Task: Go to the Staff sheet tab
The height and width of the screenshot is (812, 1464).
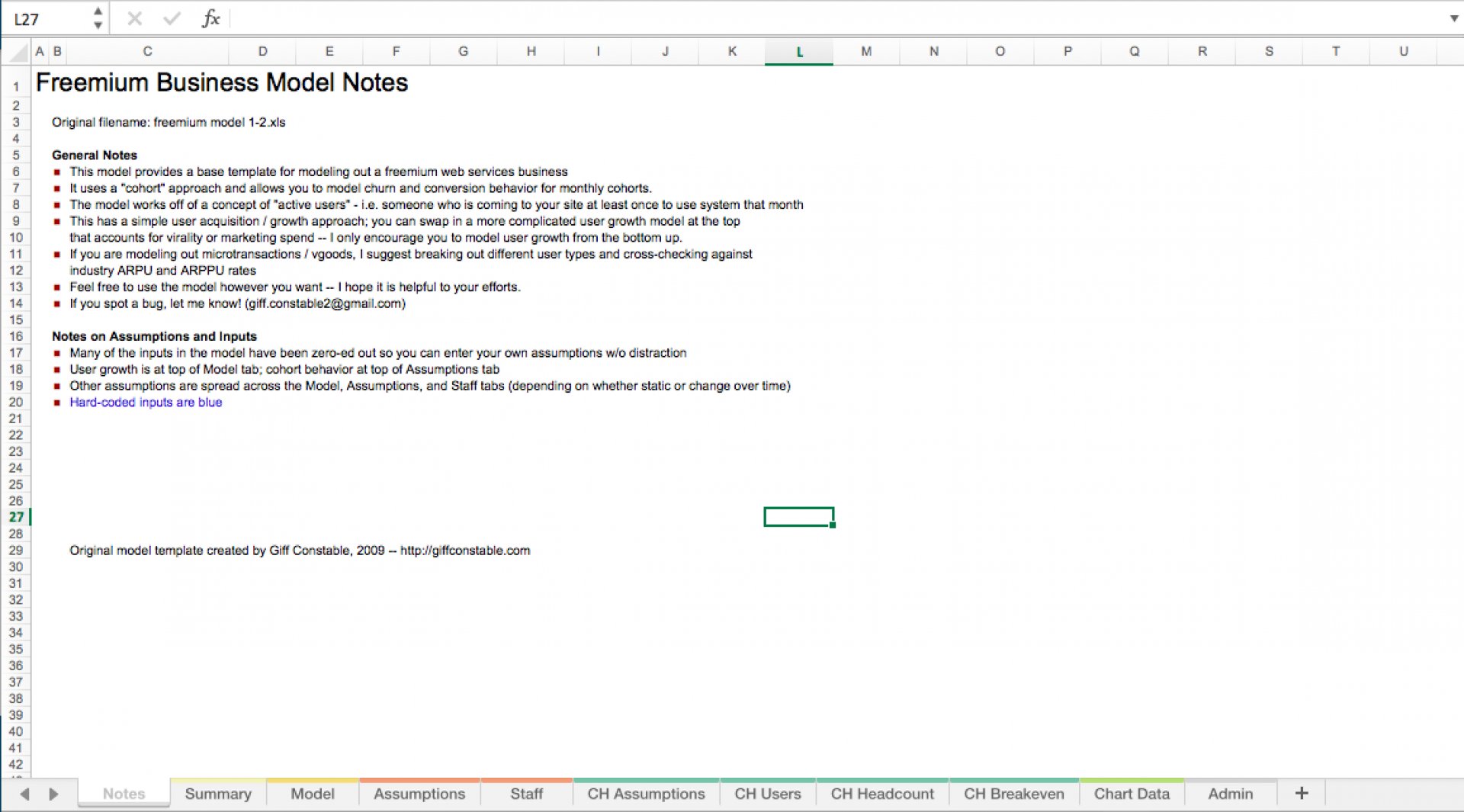Action: [527, 794]
